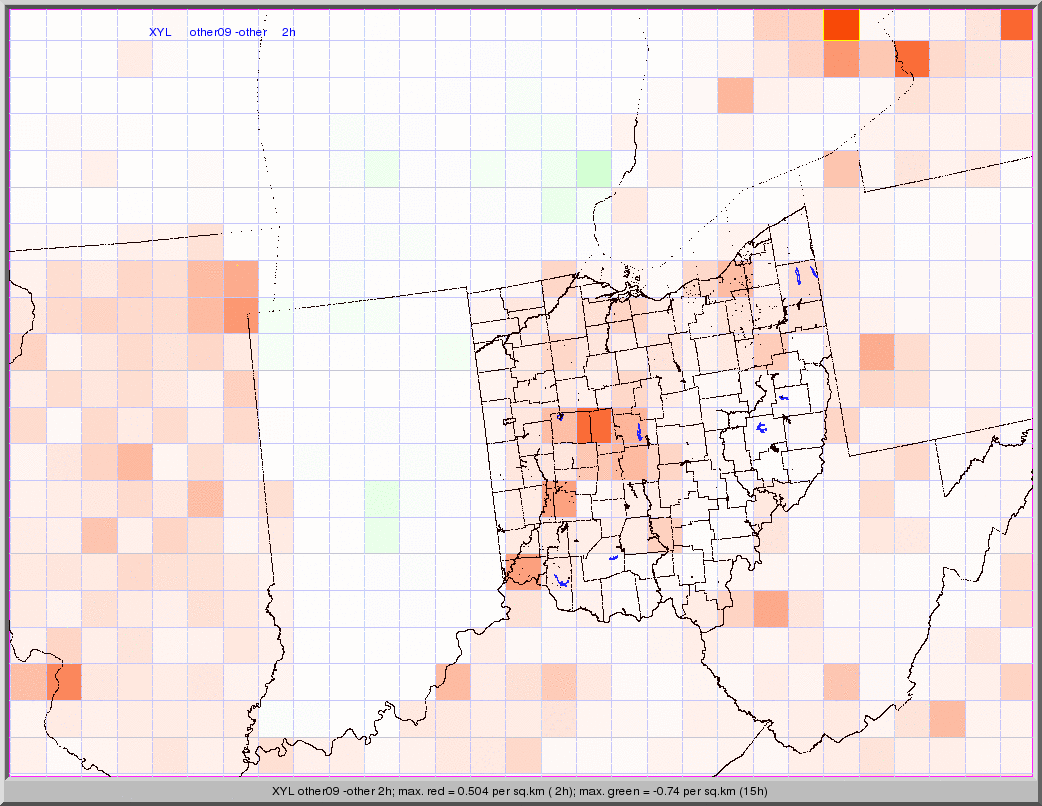The width and height of the screenshot is (1042, 806).
Task: Select the dark orange cell in central Ohio
Action: (x=594, y=425)
